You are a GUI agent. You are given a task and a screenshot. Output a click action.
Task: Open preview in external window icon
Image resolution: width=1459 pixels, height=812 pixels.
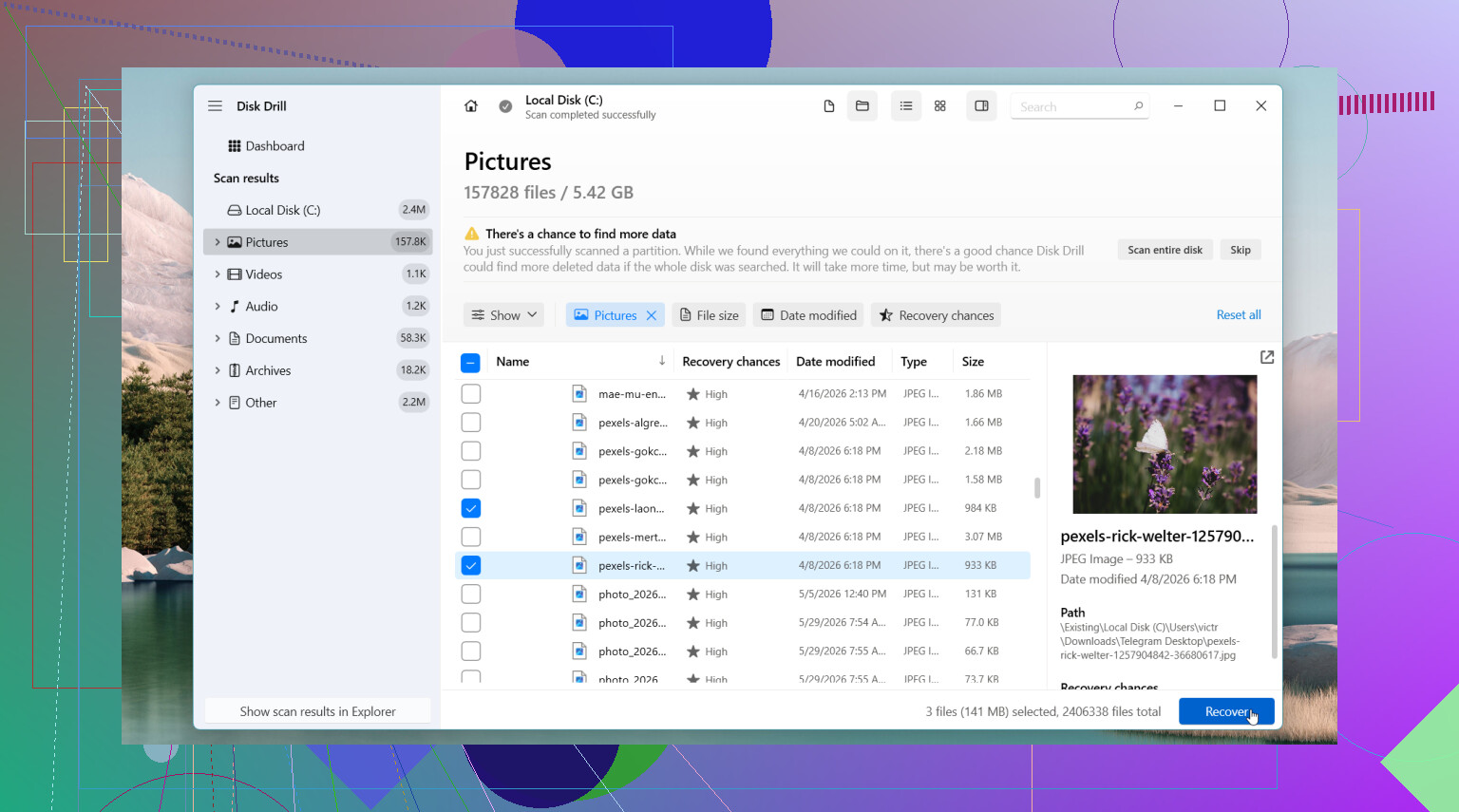[1266, 357]
